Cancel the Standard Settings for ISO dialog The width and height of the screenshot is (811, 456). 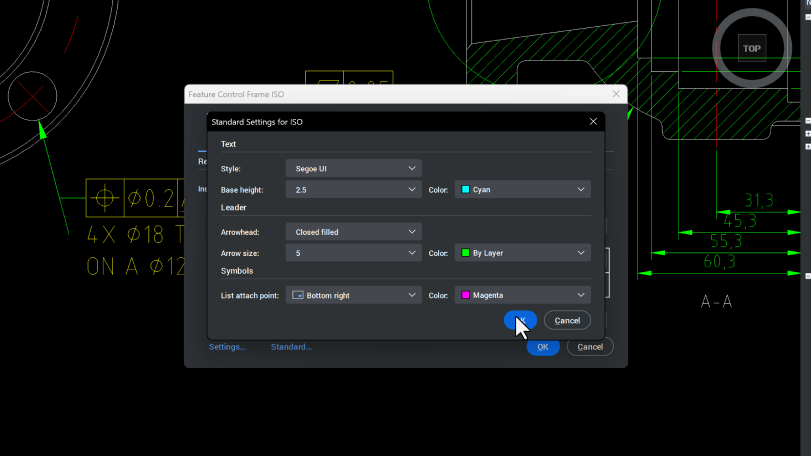pyautogui.click(x=567, y=321)
